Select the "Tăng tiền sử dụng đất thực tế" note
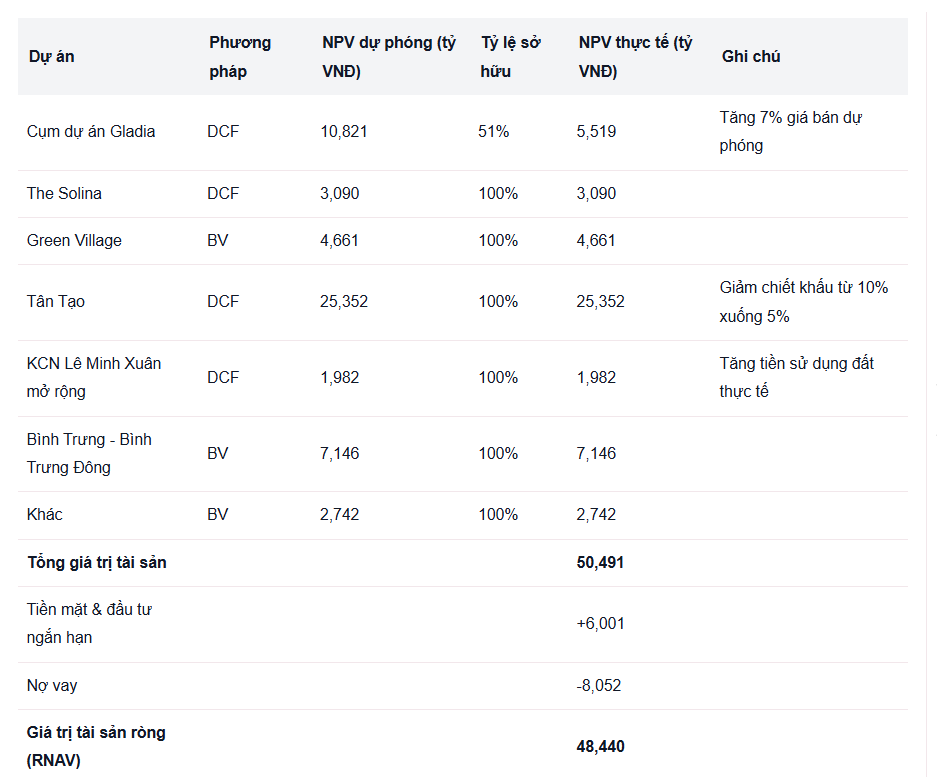The height and width of the screenshot is (782, 937). 796,378
